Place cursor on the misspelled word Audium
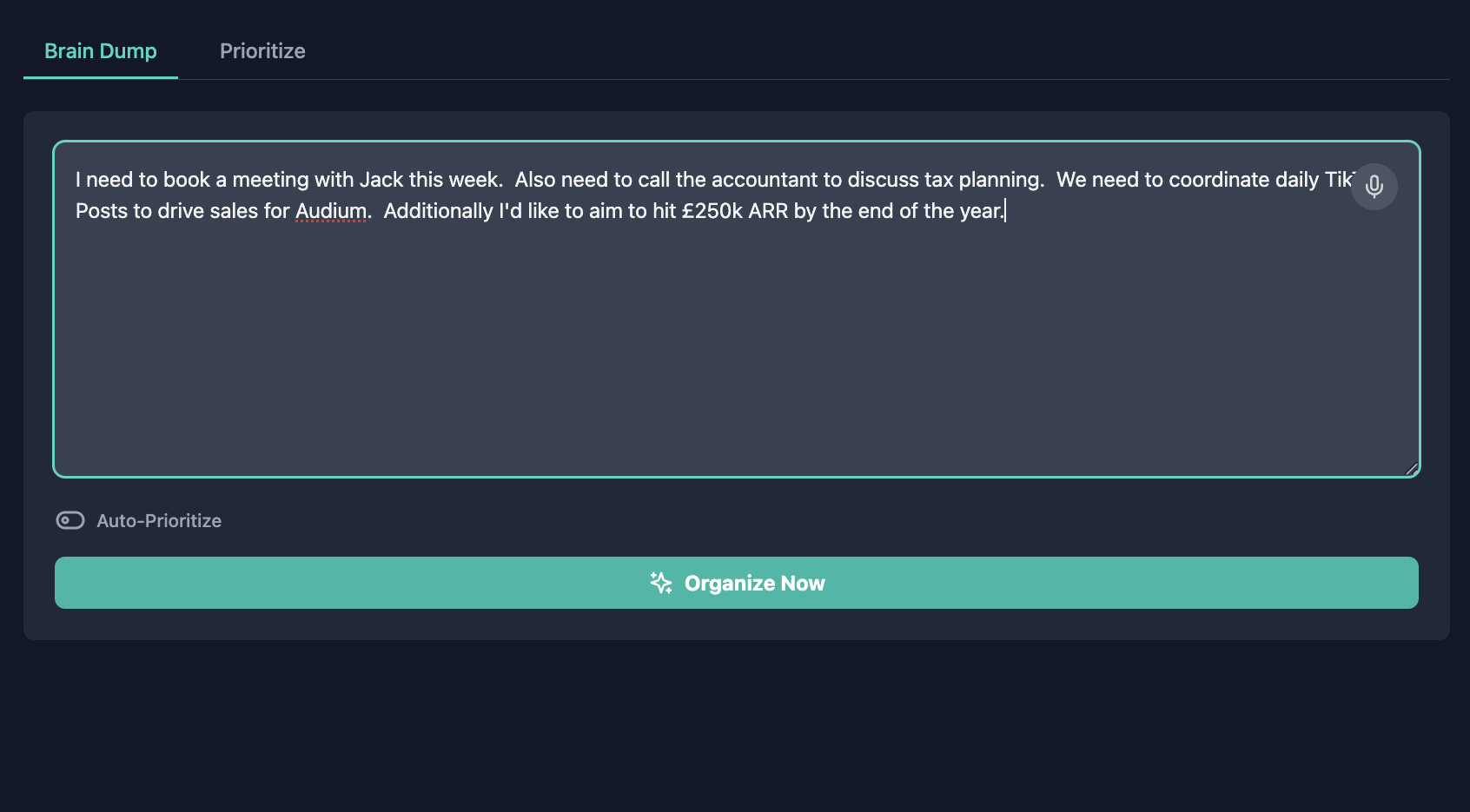The height and width of the screenshot is (812, 1470). click(x=331, y=211)
